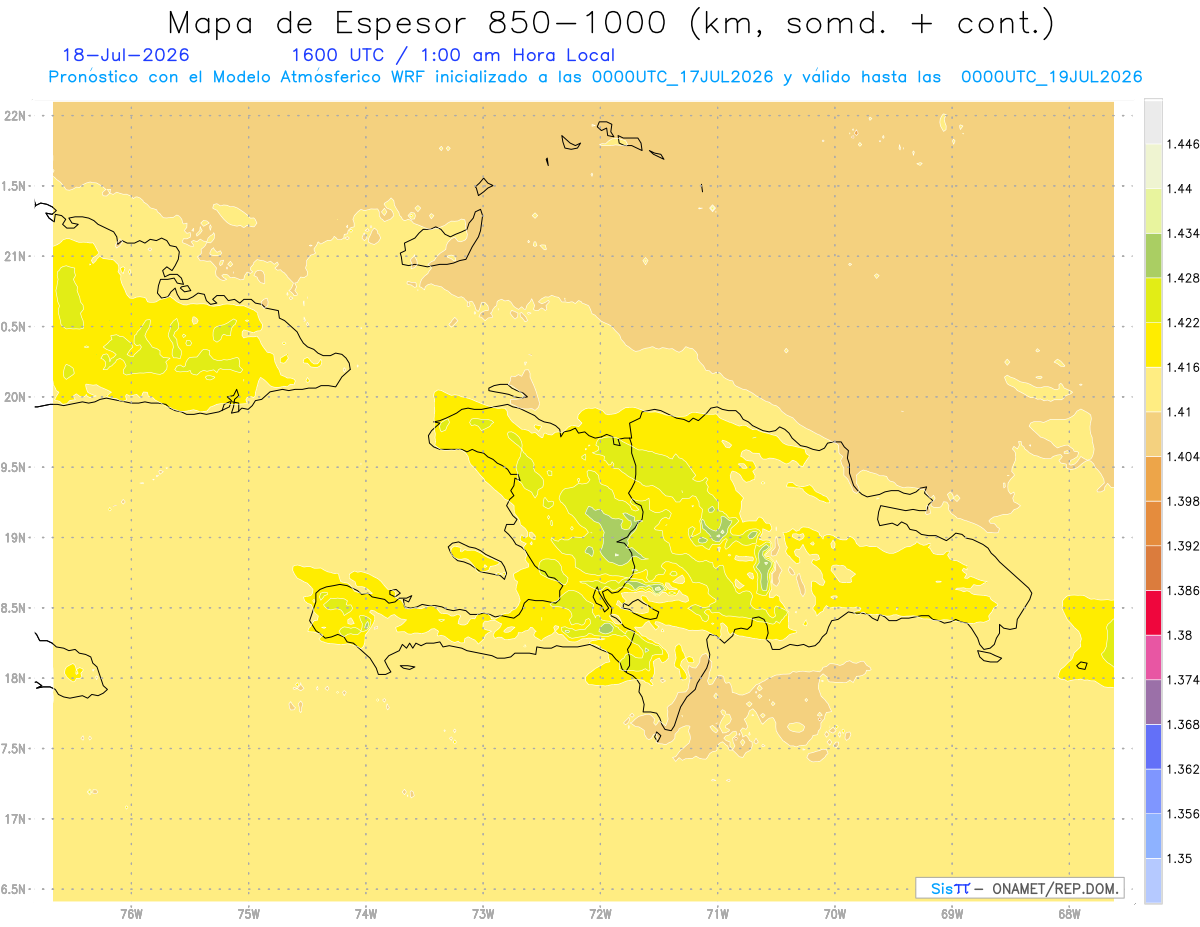The image size is (1200, 927).
Task: Click the legend value '1.422'
Action: 1184,323
